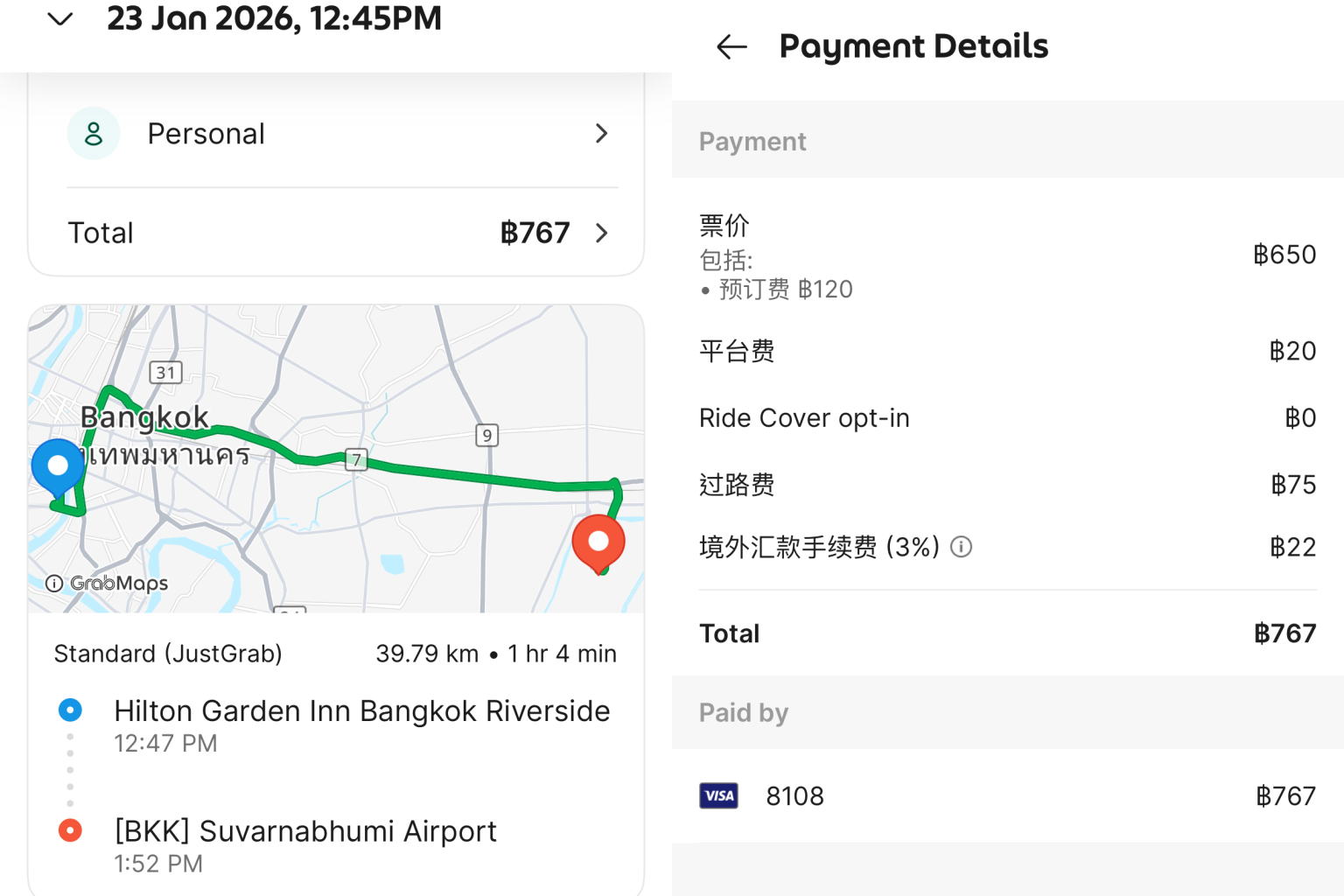Viewport: 1344px width, 896px height.
Task: Expand the Personal profile chevron
Action: click(601, 134)
